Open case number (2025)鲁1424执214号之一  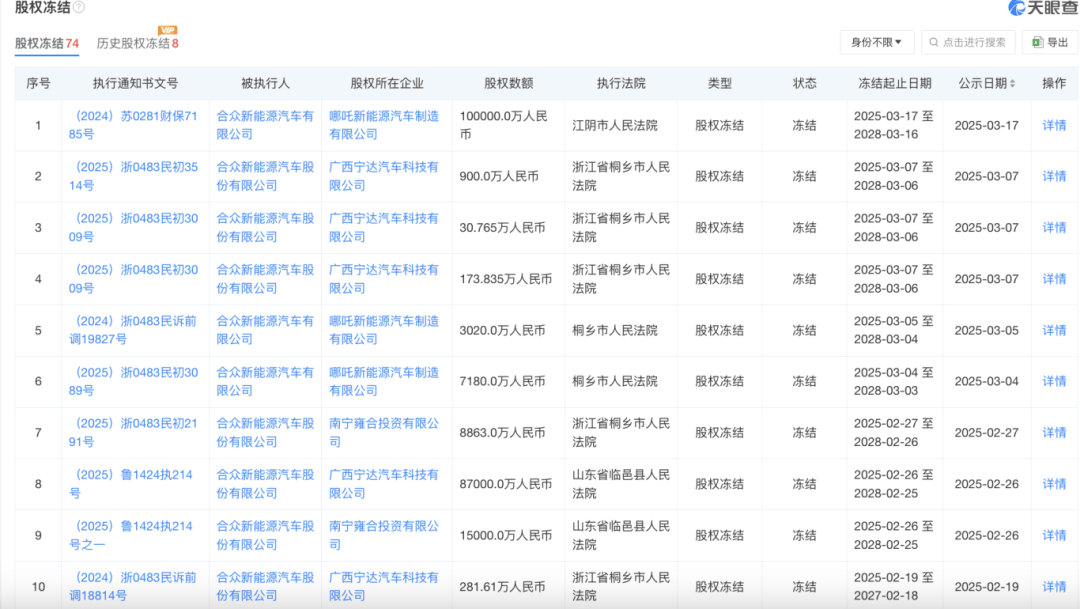point(131,535)
